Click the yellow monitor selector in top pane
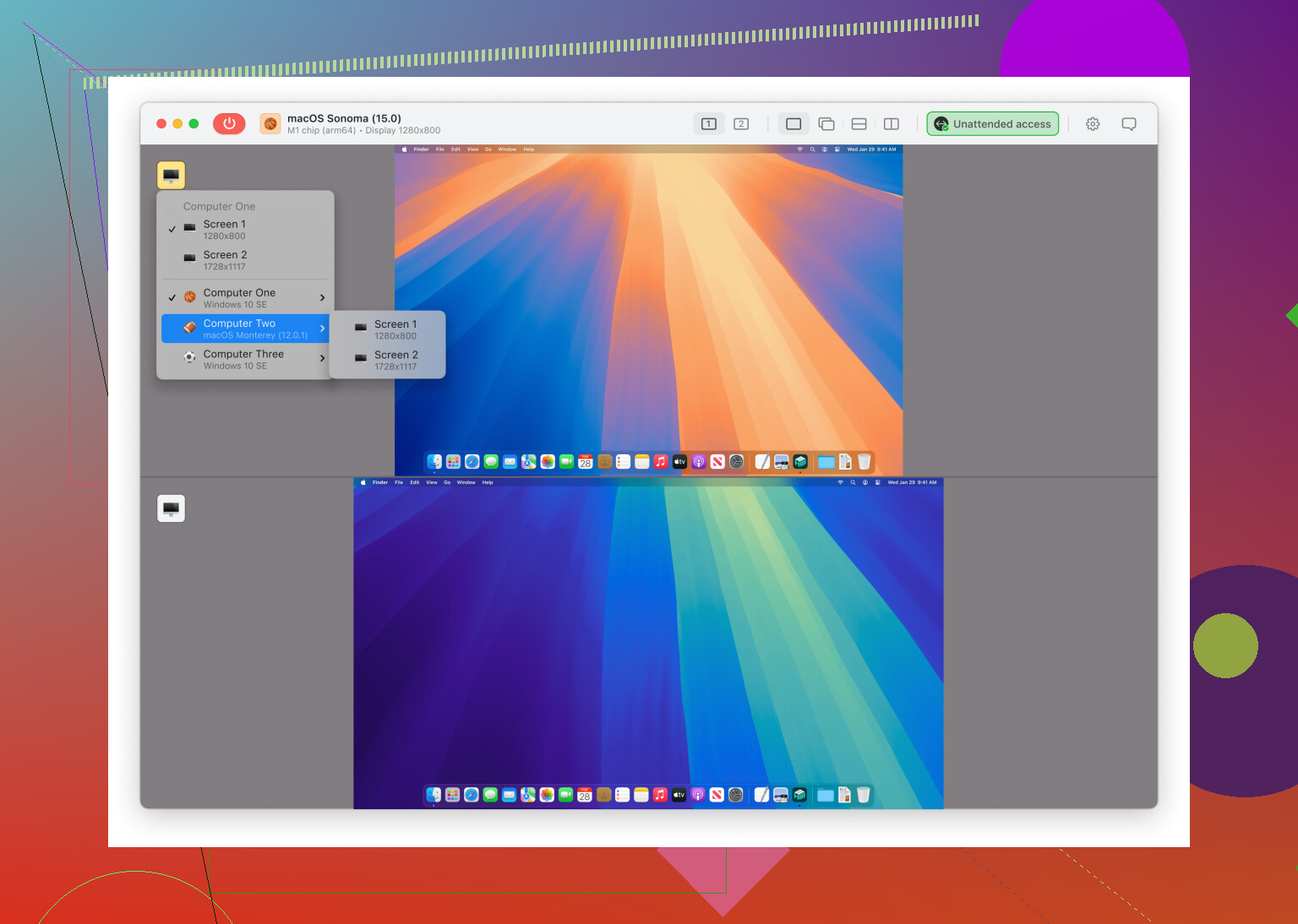1298x924 pixels. [171, 175]
